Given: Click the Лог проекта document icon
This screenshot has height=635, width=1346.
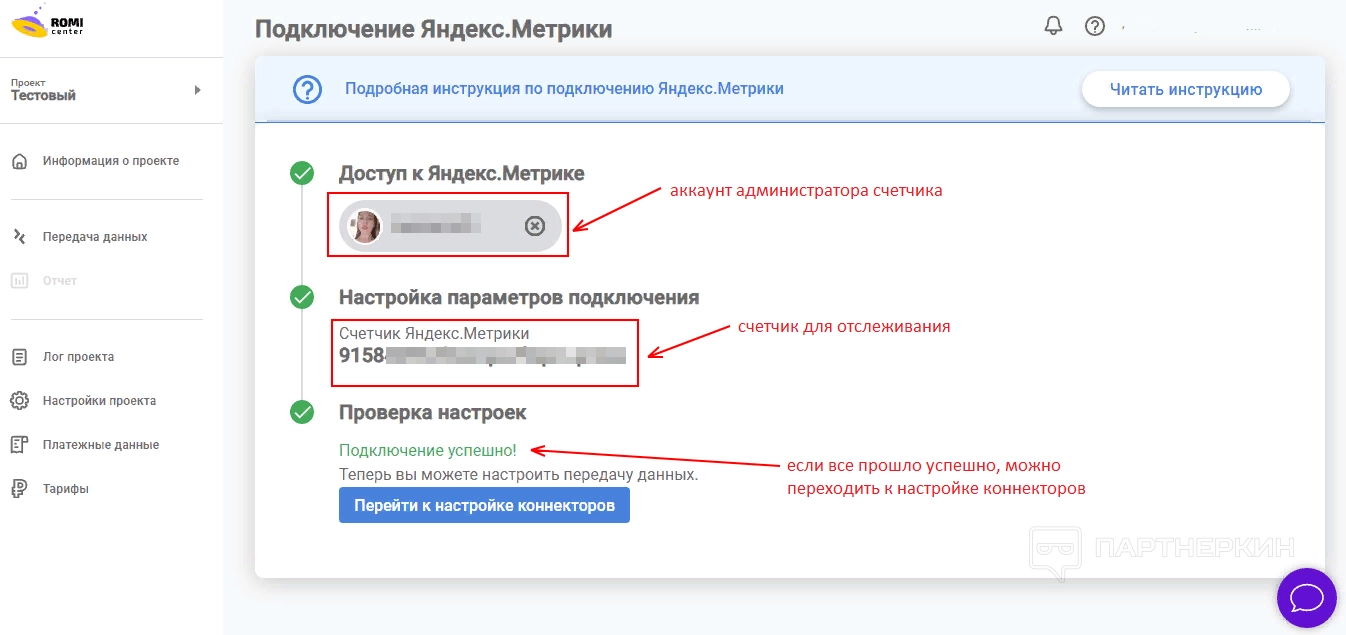Looking at the screenshot, I should [19, 357].
